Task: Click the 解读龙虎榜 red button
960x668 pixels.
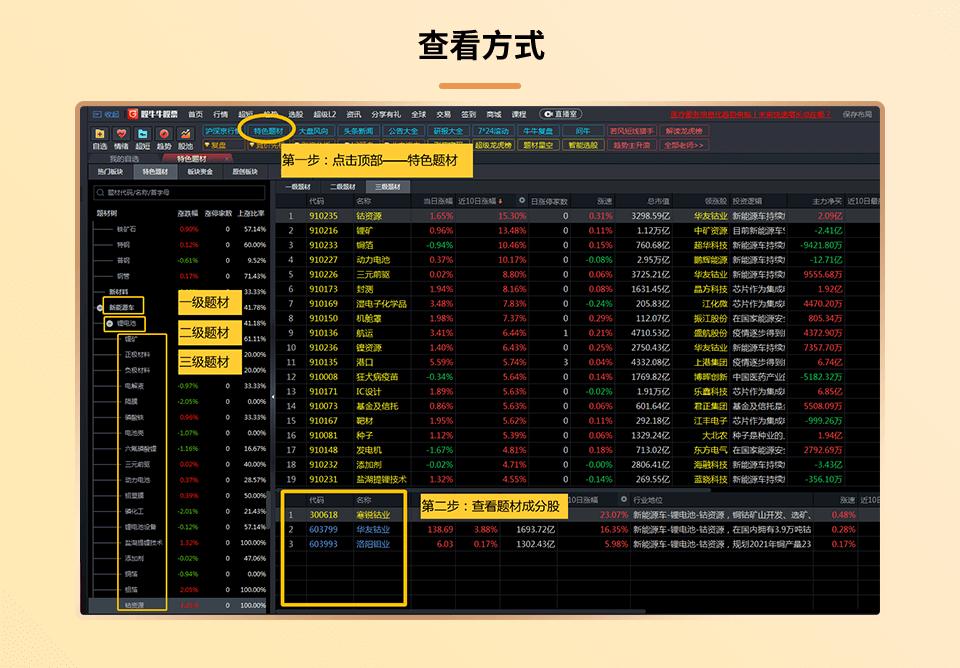Action: point(684,131)
